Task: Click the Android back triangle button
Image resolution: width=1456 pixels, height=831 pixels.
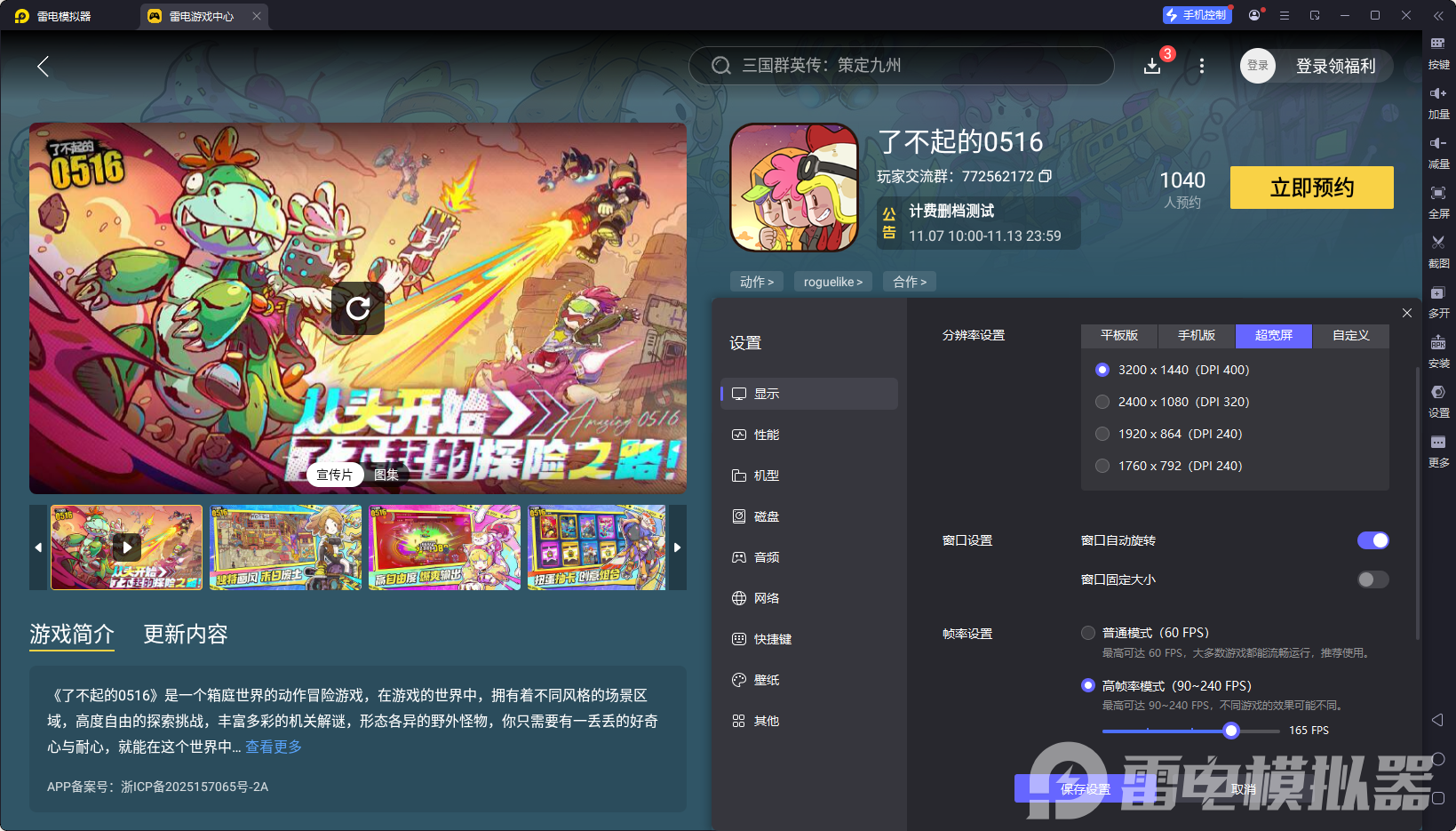Action: pos(1438,720)
